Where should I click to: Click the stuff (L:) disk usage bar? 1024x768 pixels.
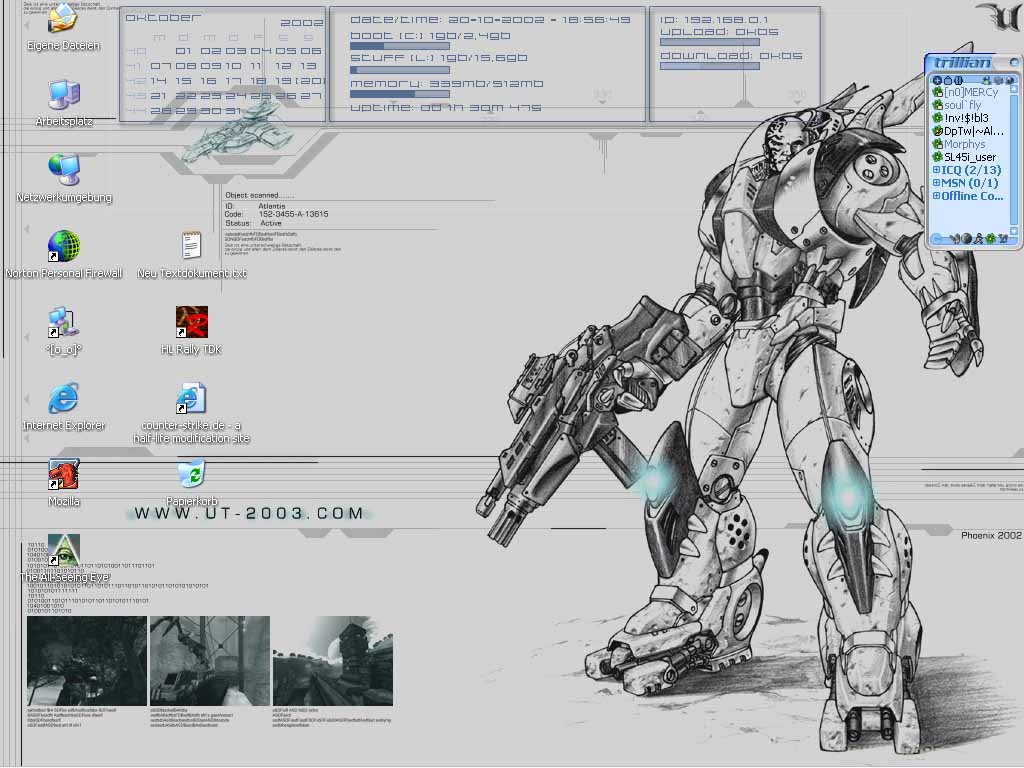click(400, 70)
